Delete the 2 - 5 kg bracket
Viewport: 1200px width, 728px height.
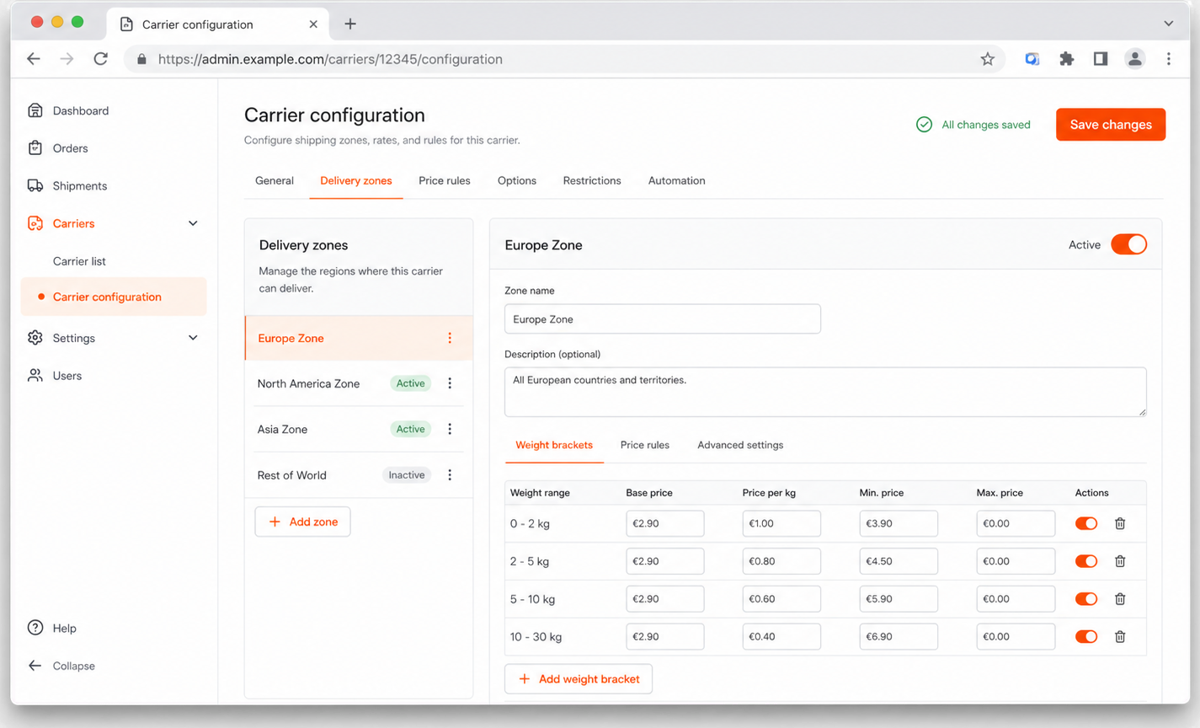coord(1120,562)
